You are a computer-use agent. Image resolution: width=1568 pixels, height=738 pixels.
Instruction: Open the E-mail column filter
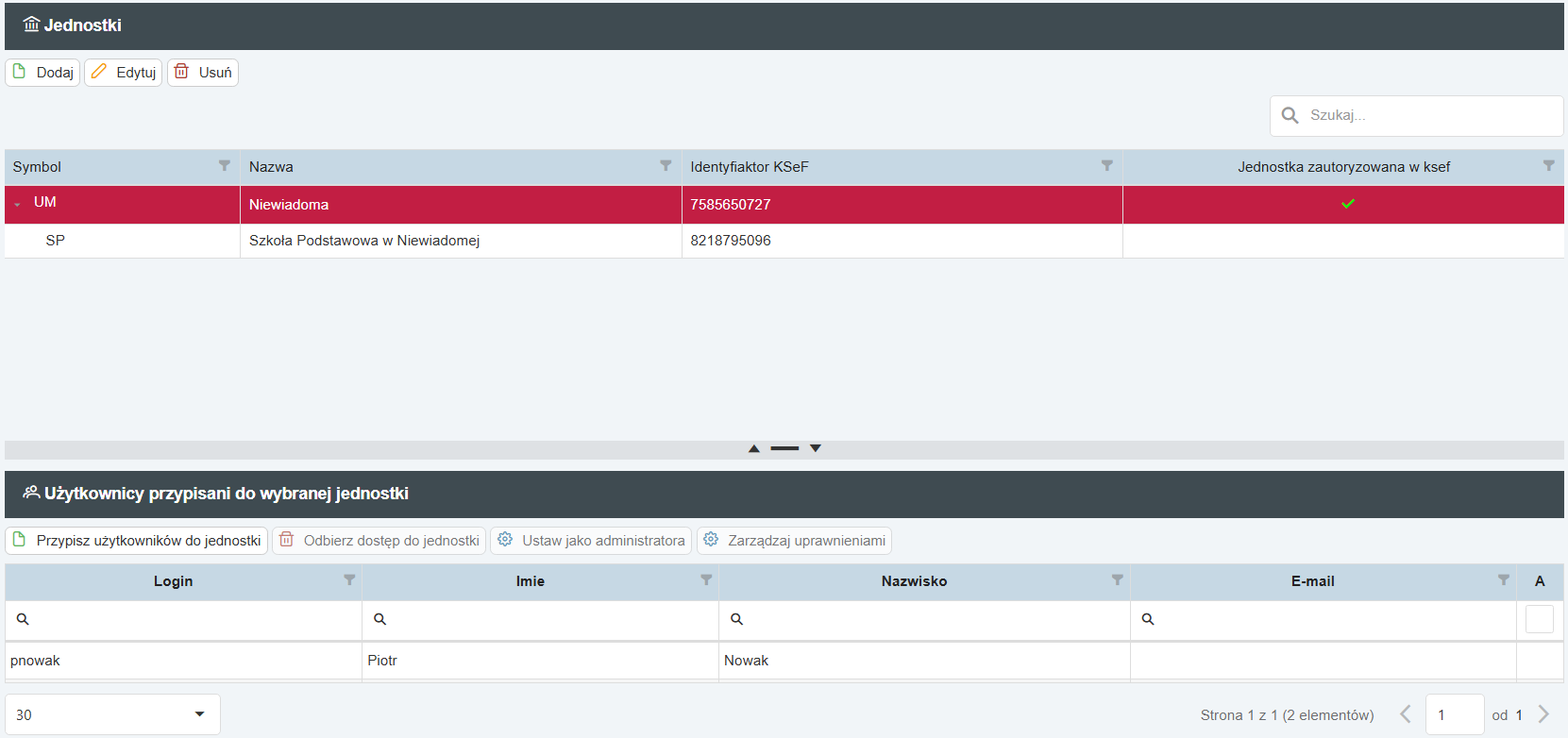pyautogui.click(x=1504, y=580)
